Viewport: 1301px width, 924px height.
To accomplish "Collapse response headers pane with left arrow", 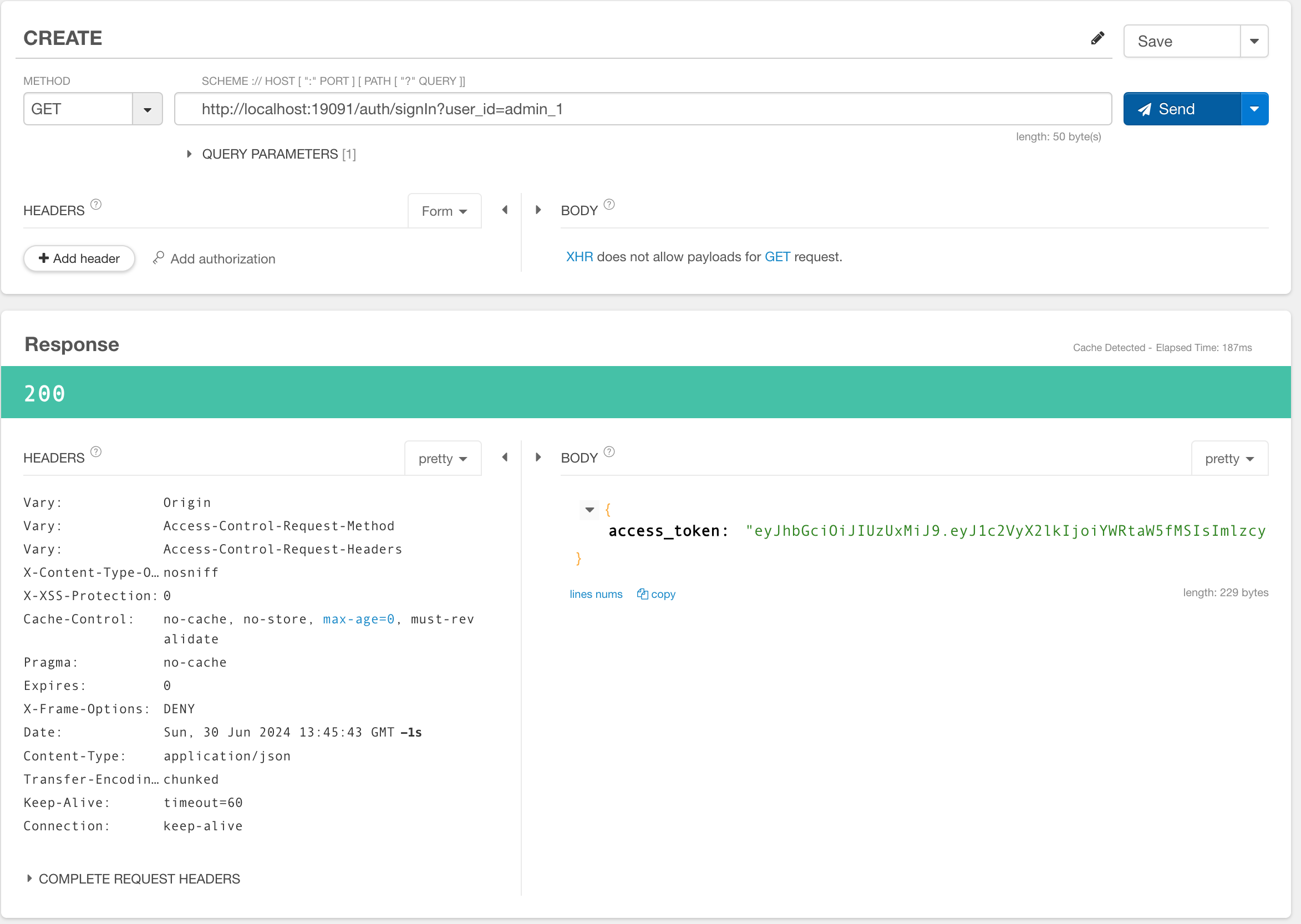I will coord(505,458).
